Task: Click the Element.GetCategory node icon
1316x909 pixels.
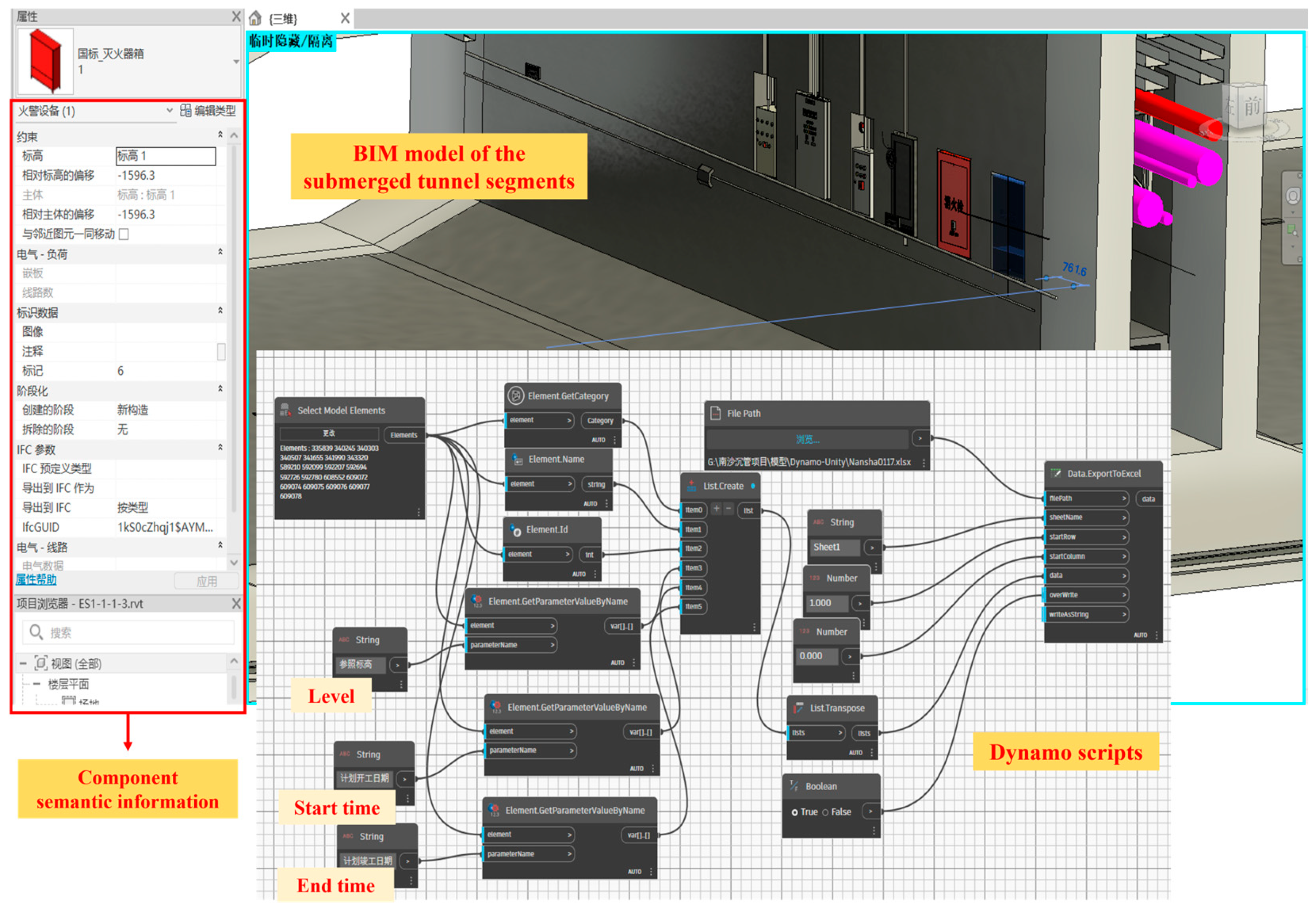Action: pyautogui.click(x=516, y=396)
